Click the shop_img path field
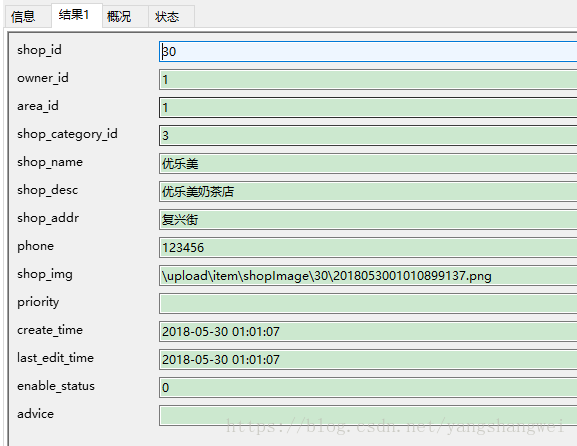Screen dimensions: 577x446 tap(368, 275)
